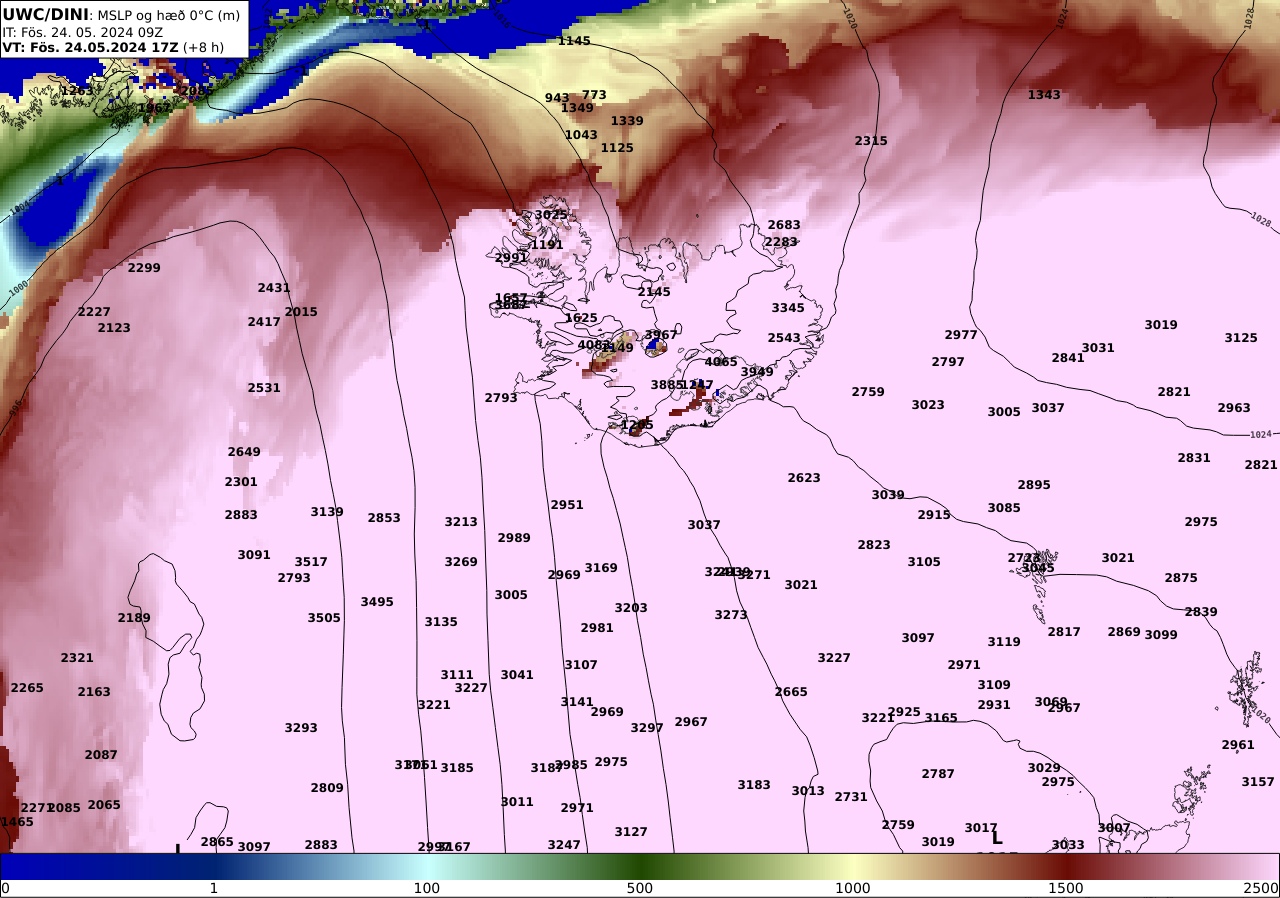This screenshot has height=898, width=1280.
Task: Pick the 1043 value on the map
Action: [581, 135]
